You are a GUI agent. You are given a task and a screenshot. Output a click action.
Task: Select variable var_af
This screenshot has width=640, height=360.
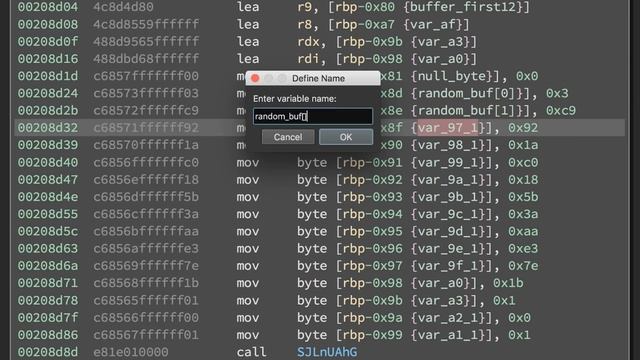[432, 24]
